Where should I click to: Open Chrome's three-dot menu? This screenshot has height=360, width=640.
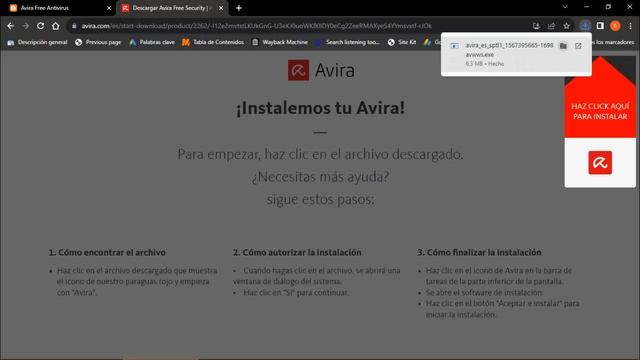pos(631,26)
